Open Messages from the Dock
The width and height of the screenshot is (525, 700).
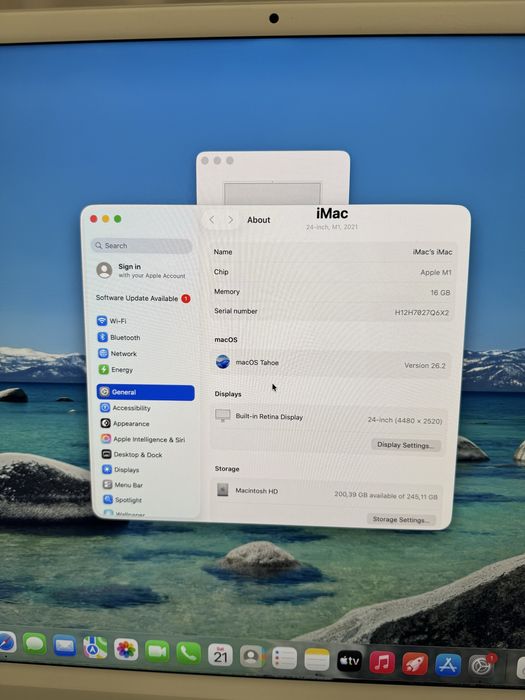click(35, 644)
